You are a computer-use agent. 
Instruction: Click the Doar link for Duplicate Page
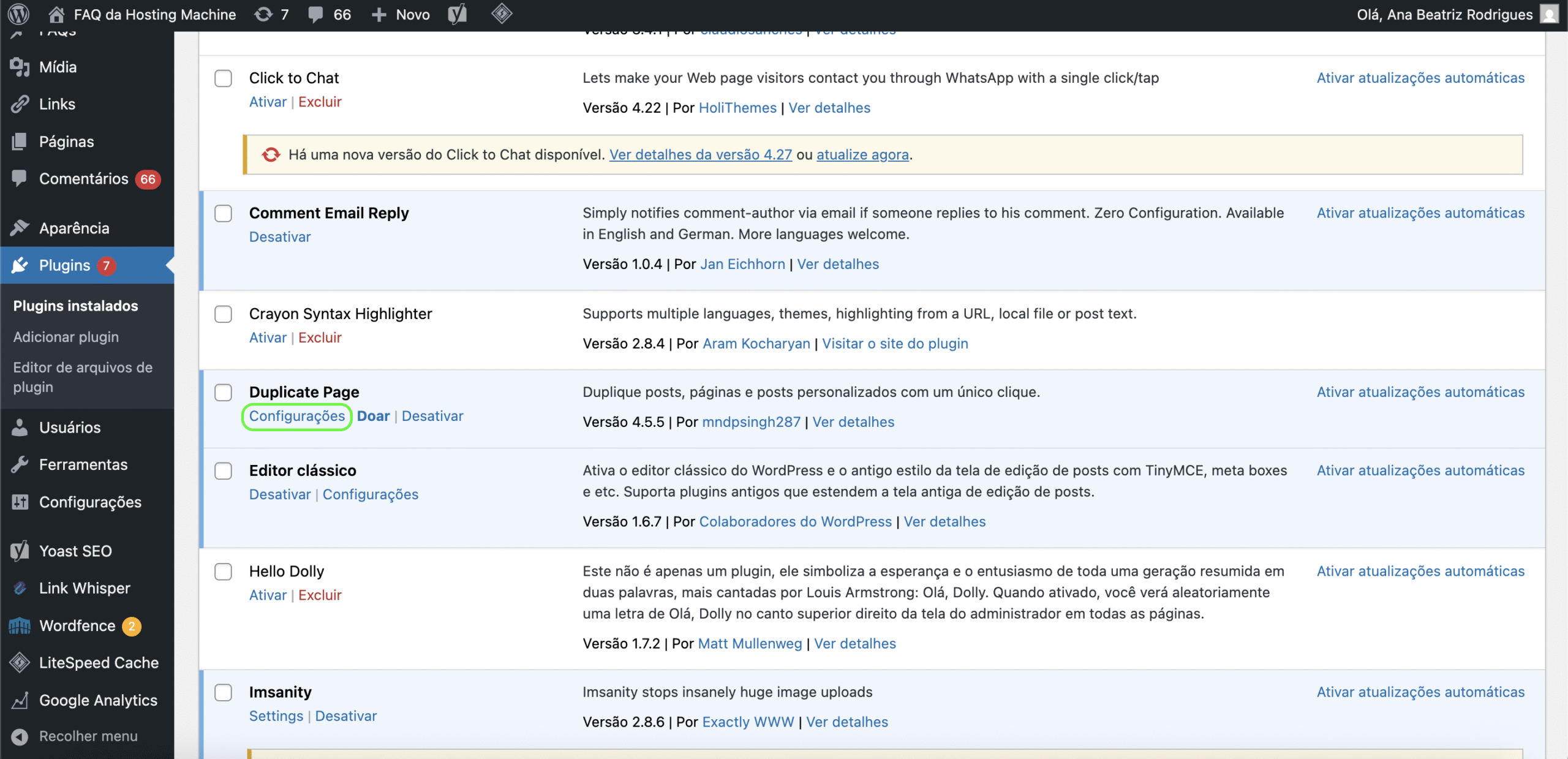[373, 416]
